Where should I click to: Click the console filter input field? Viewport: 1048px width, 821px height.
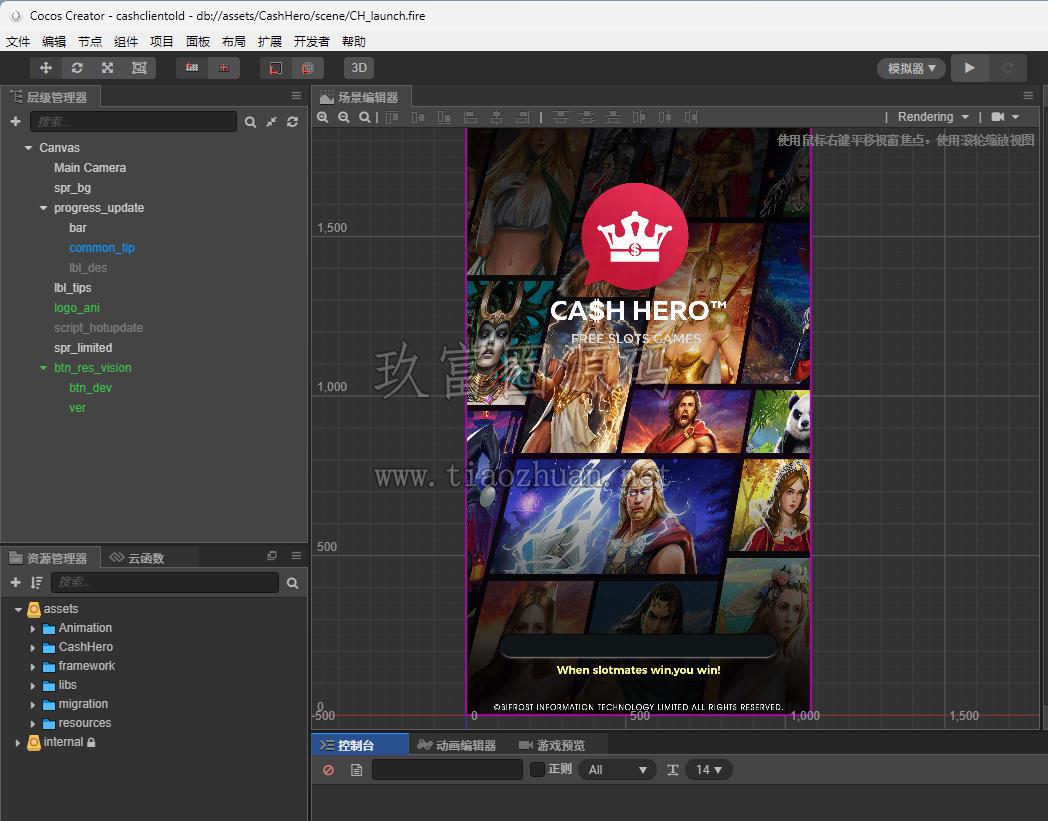pyautogui.click(x=447, y=770)
